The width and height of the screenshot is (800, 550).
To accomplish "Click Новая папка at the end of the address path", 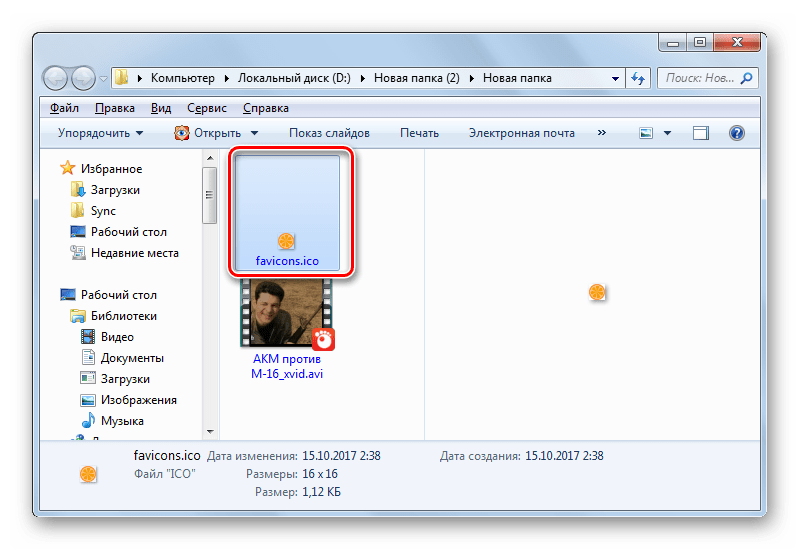I will (x=517, y=78).
